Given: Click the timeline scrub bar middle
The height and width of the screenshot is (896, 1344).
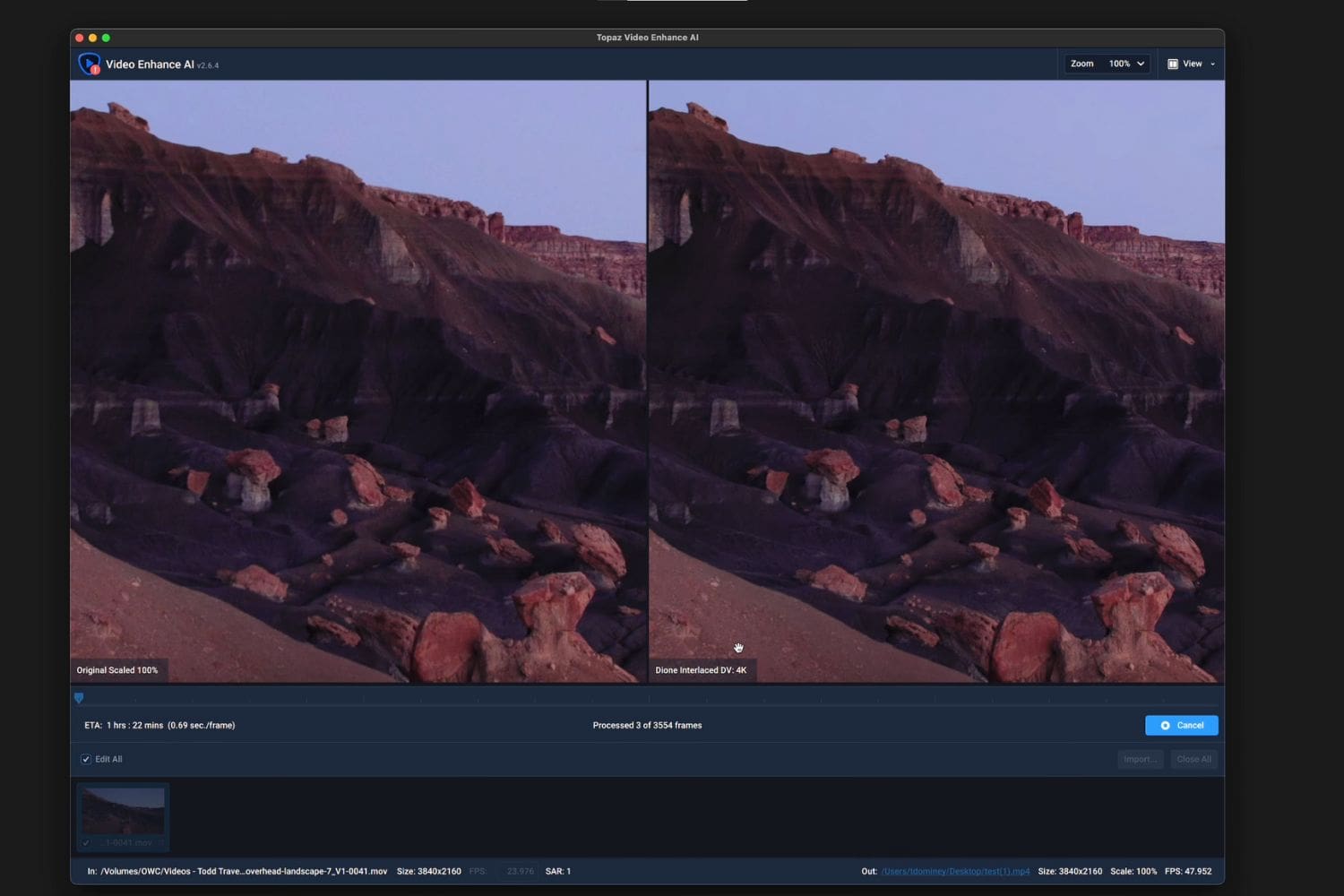Looking at the screenshot, I should pos(647,698).
